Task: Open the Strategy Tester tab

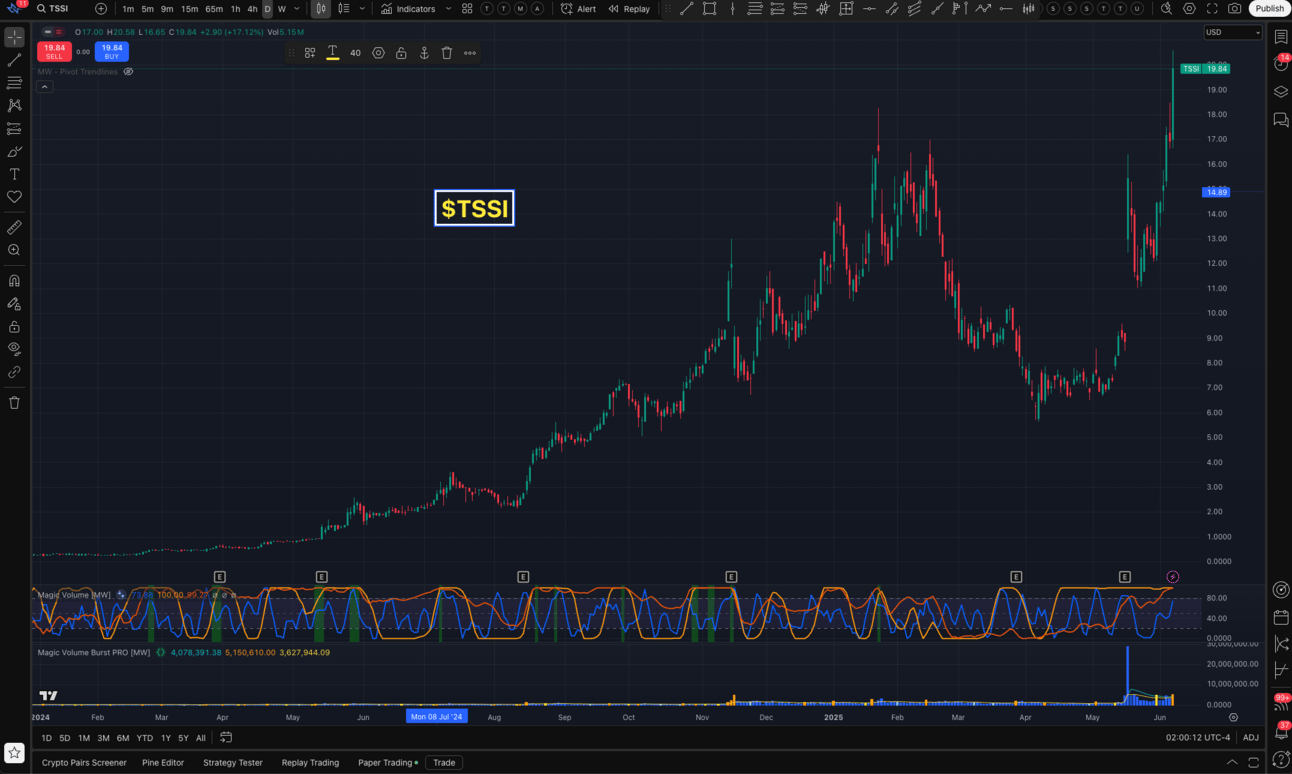Action: [x=233, y=763]
